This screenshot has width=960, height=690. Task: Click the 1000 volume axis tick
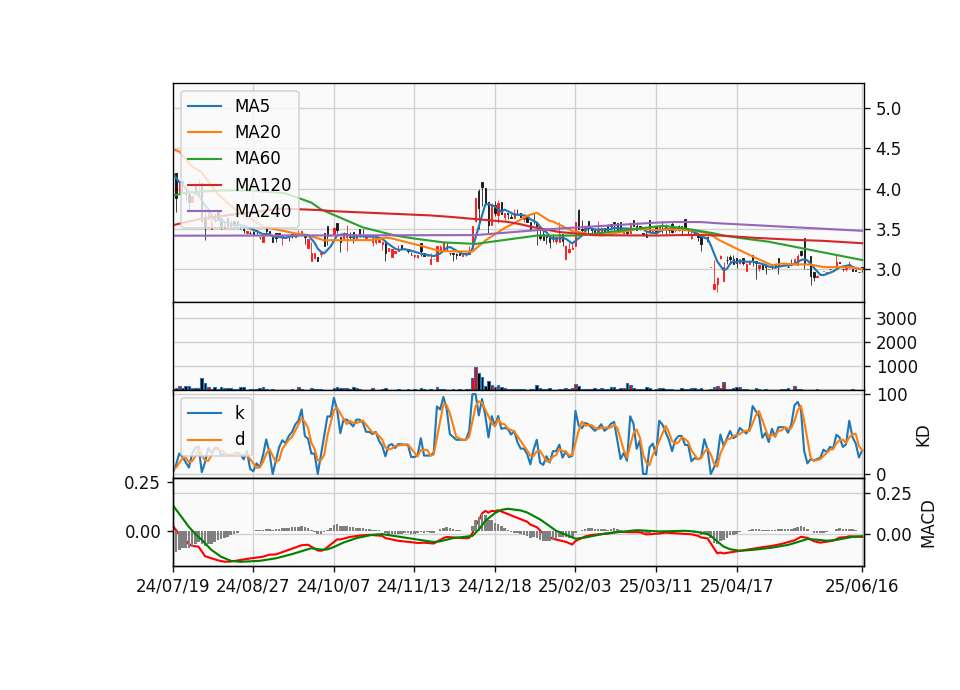[897, 367]
